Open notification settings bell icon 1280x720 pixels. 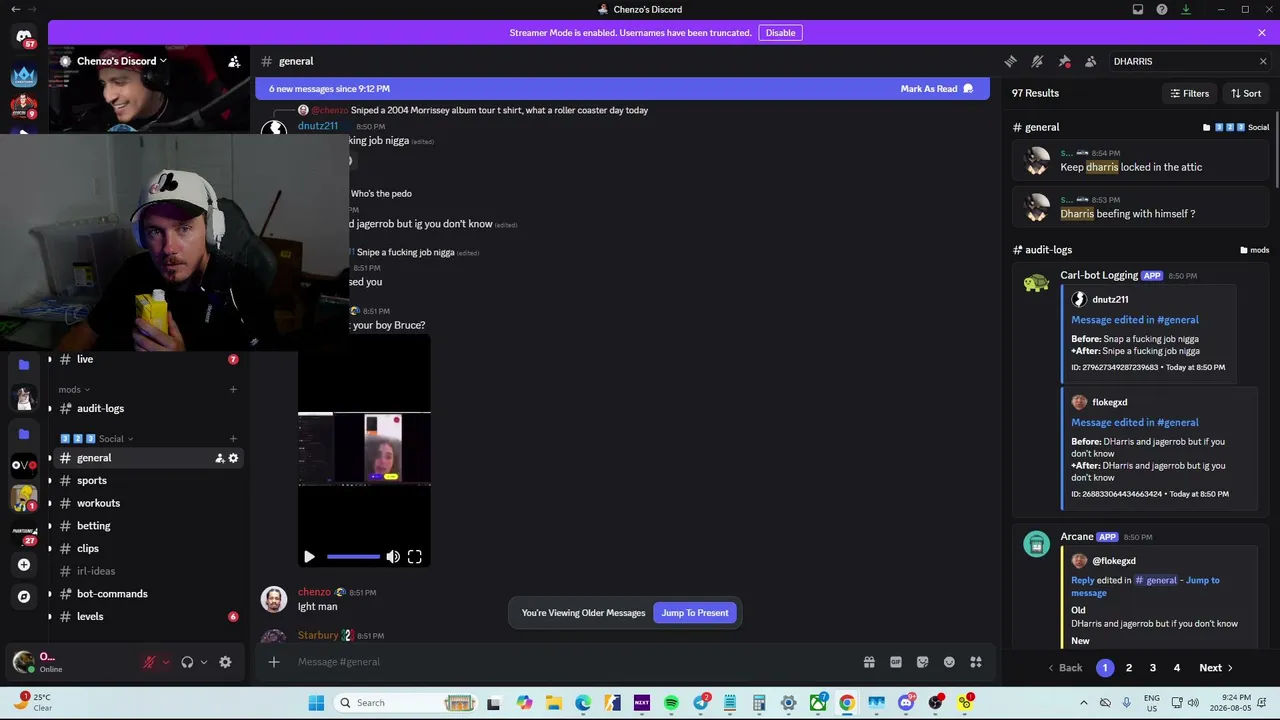(x=1037, y=61)
